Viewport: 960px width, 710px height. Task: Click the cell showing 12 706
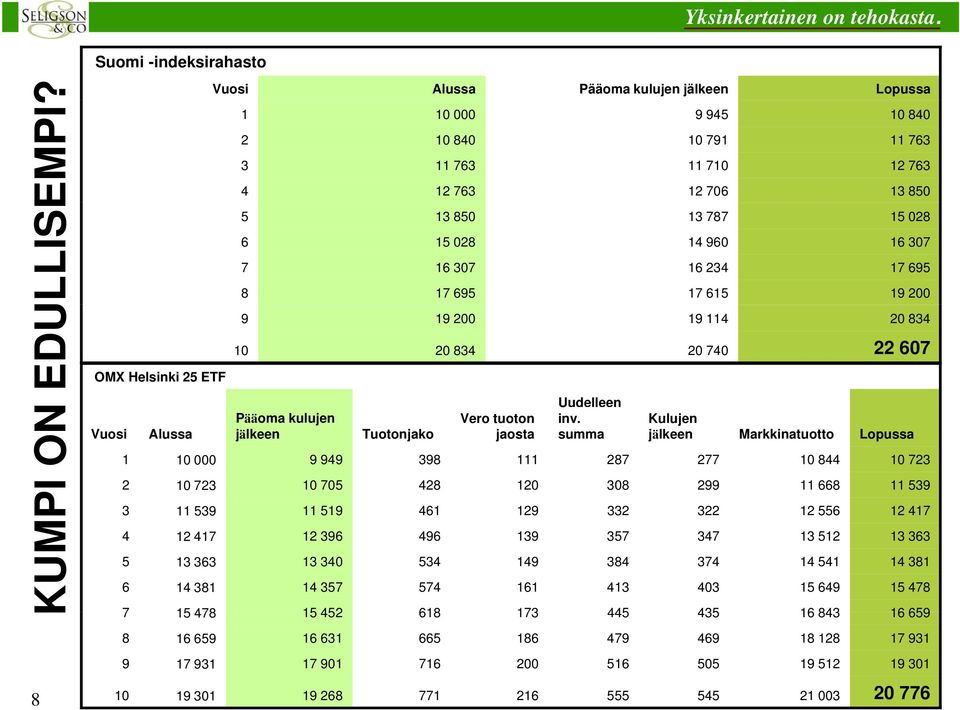[708, 191]
